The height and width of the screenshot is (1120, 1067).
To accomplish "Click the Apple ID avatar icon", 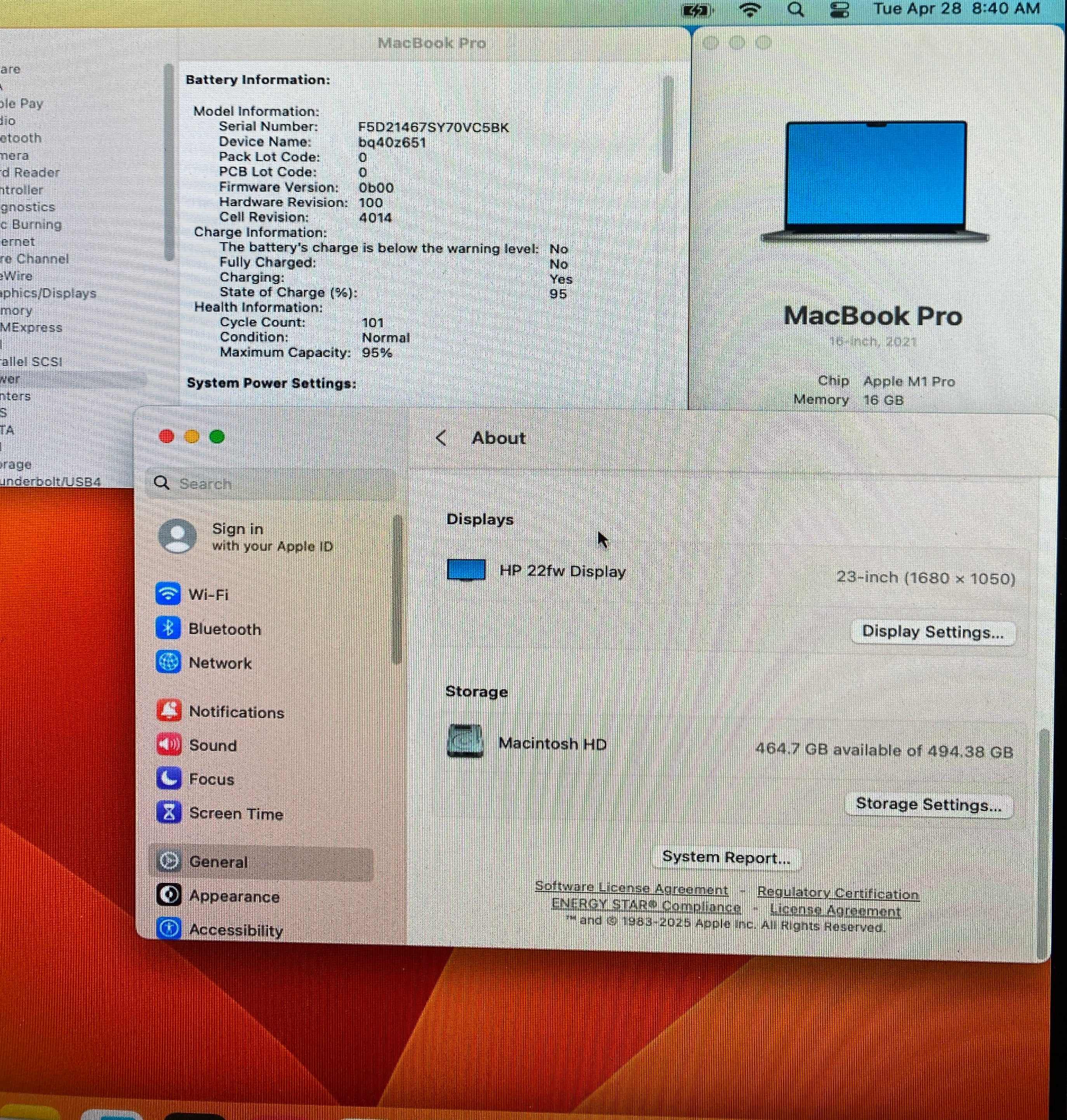I will coord(177,536).
